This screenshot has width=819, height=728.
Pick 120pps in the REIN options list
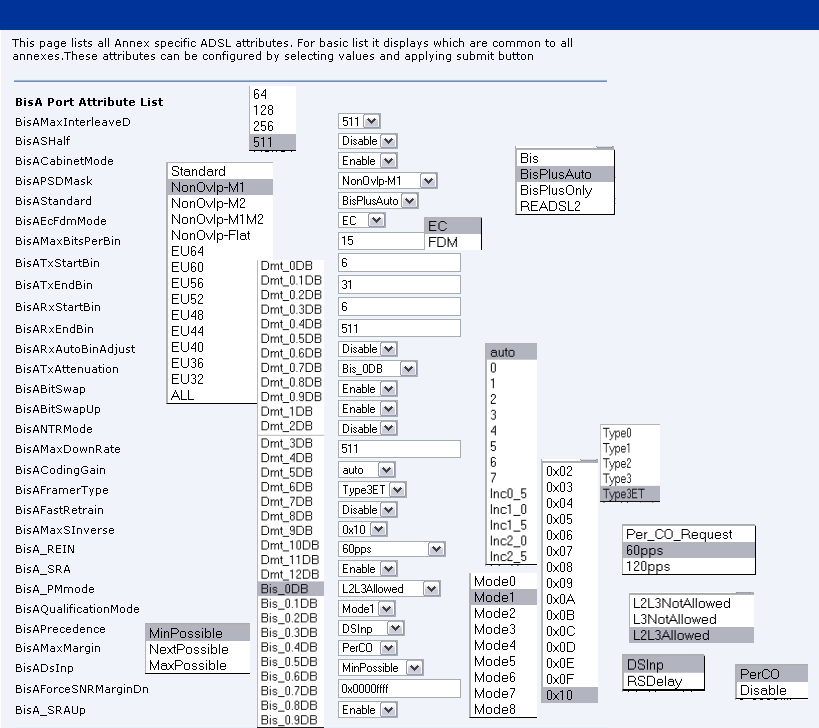click(649, 566)
